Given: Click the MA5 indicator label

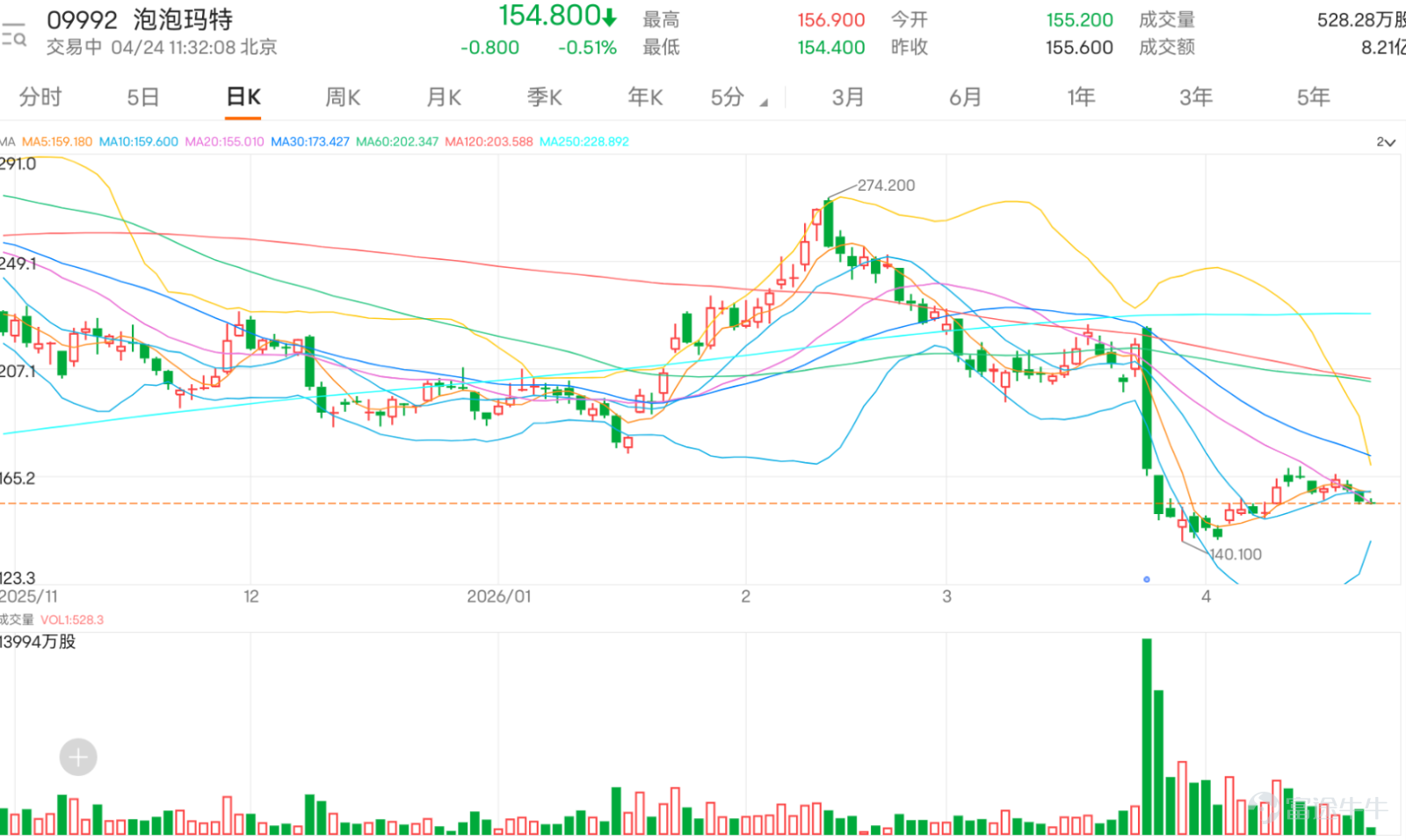Looking at the screenshot, I should [57, 141].
